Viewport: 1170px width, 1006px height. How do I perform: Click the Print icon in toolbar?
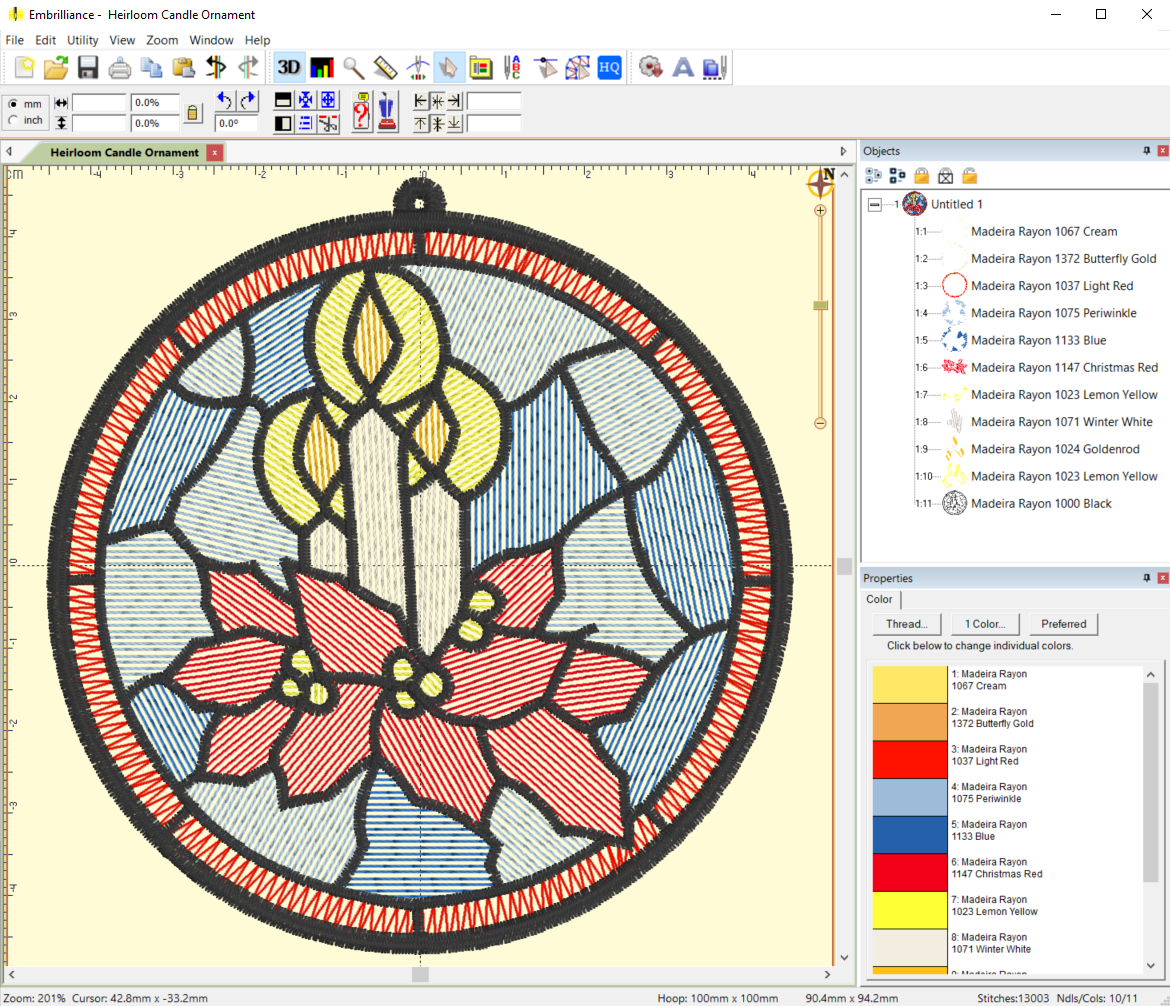click(x=120, y=68)
